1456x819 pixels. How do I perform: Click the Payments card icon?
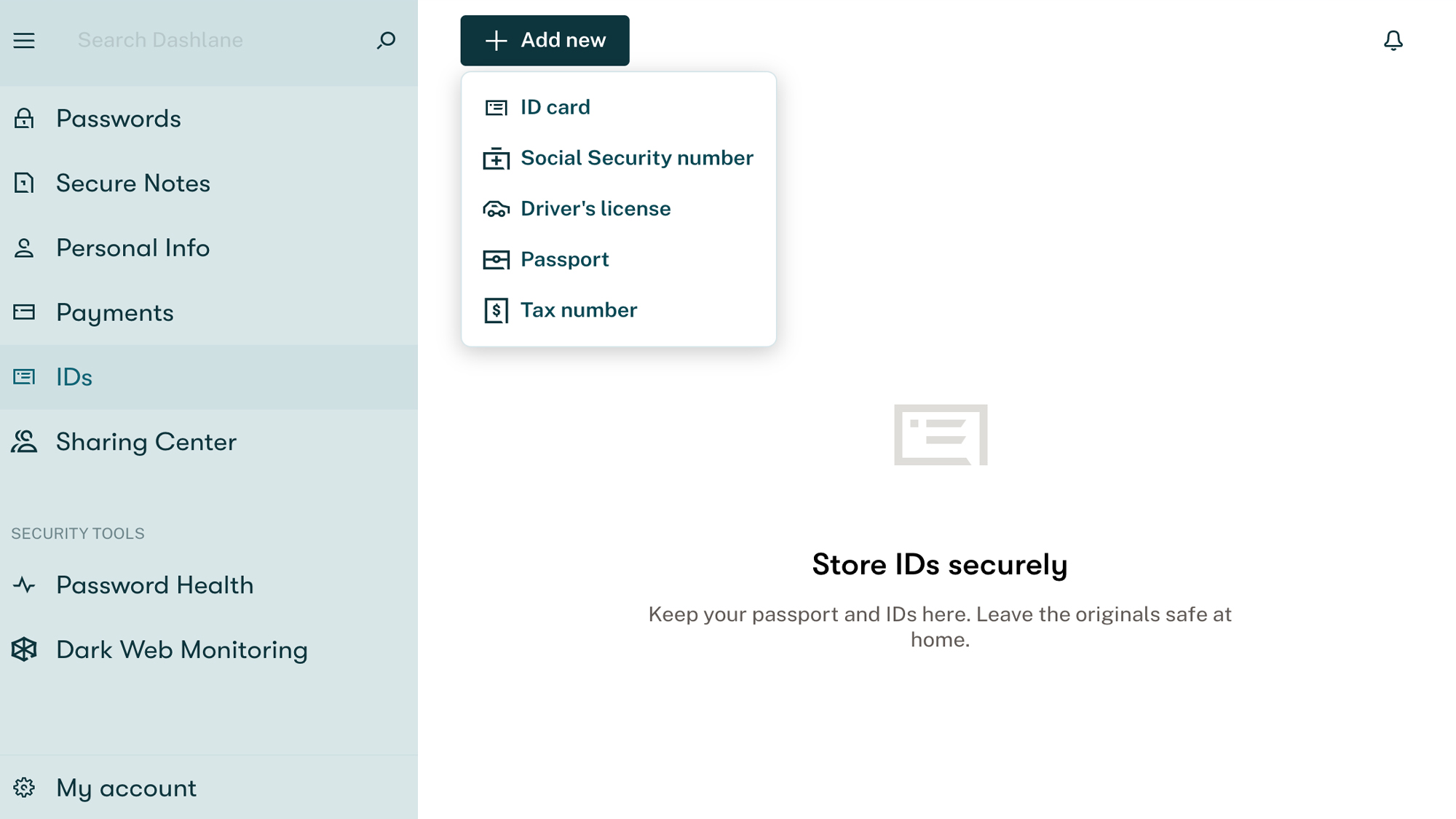(24, 312)
